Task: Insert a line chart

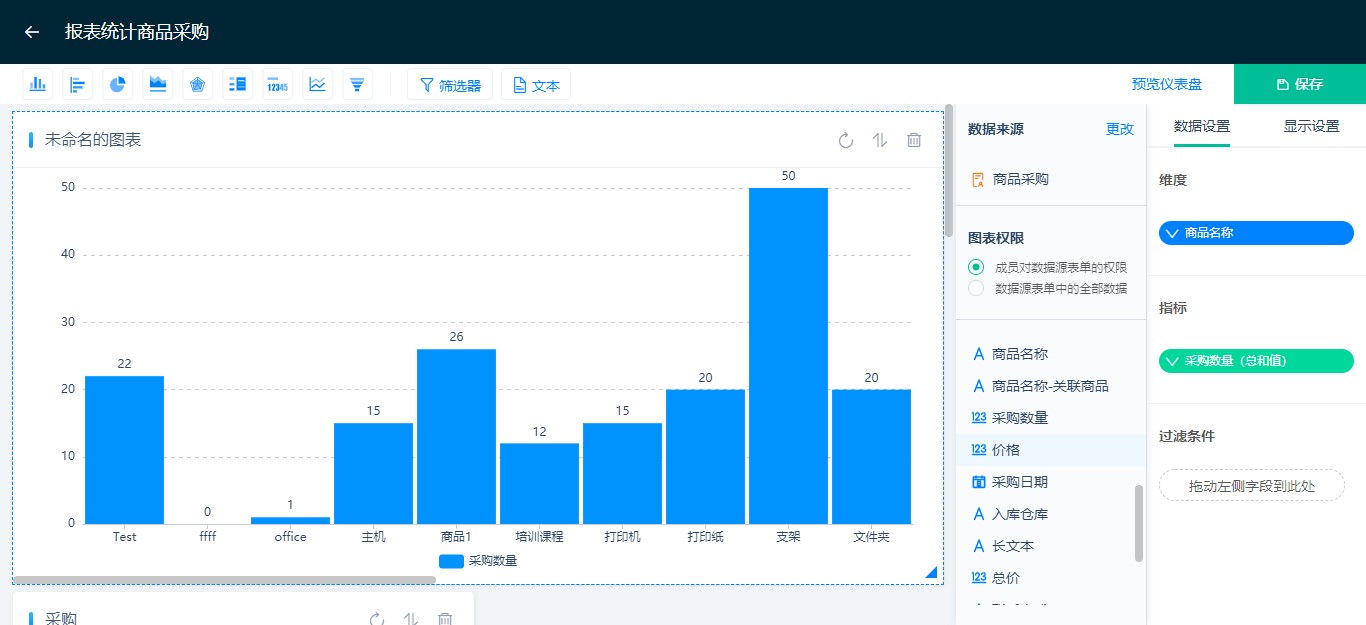Action: click(317, 84)
